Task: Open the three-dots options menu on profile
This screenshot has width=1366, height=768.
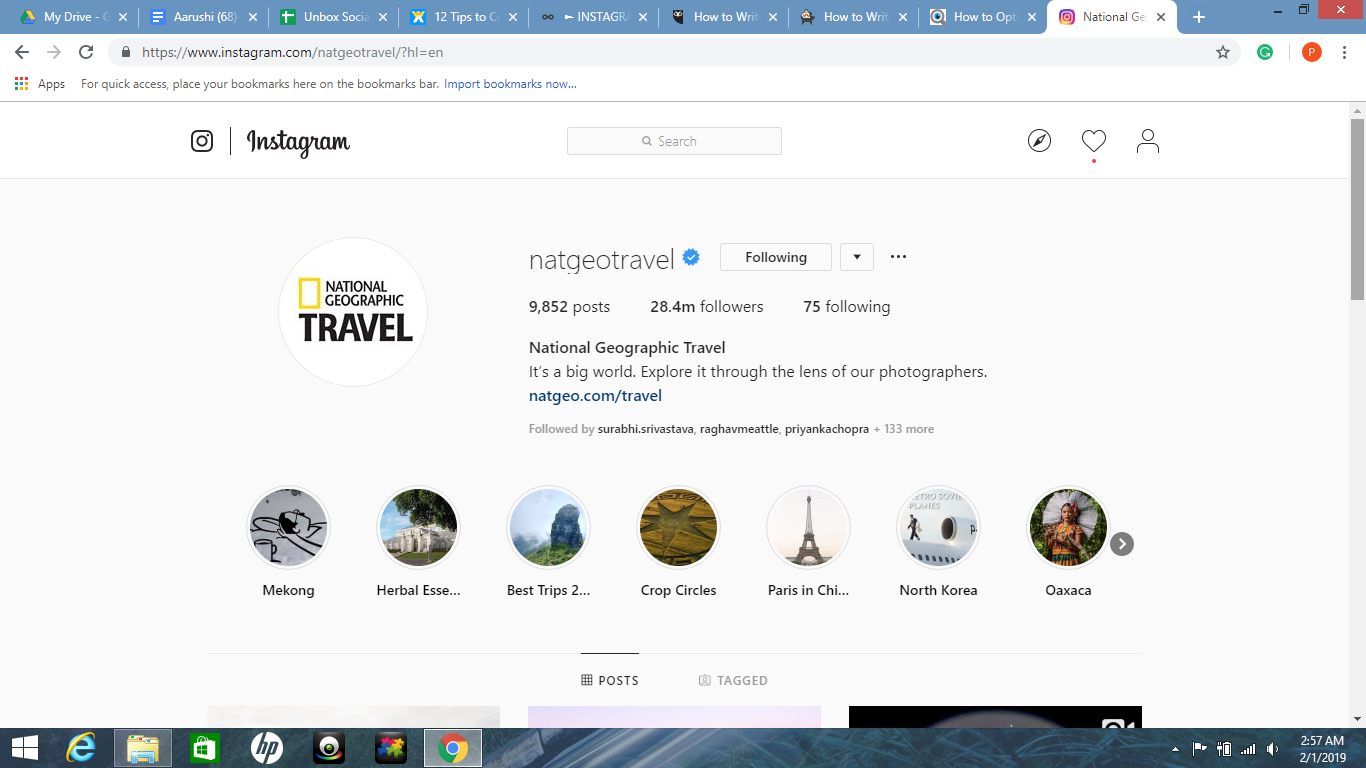Action: point(898,257)
